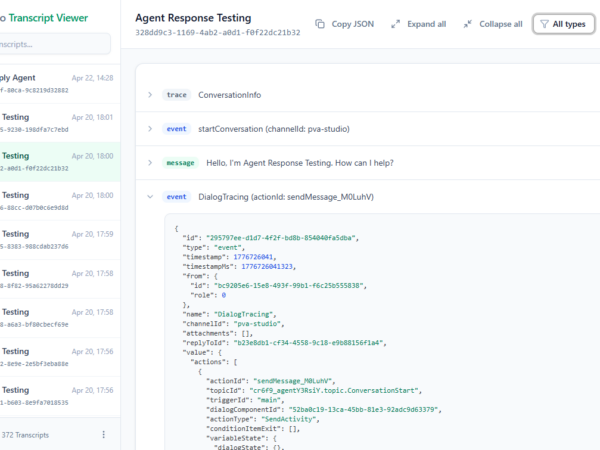
Task: Click the transcript ID 328dd9c3-1169-4ab2-a0d1-f0f22dc21b32
Action: [x=218, y=33]
